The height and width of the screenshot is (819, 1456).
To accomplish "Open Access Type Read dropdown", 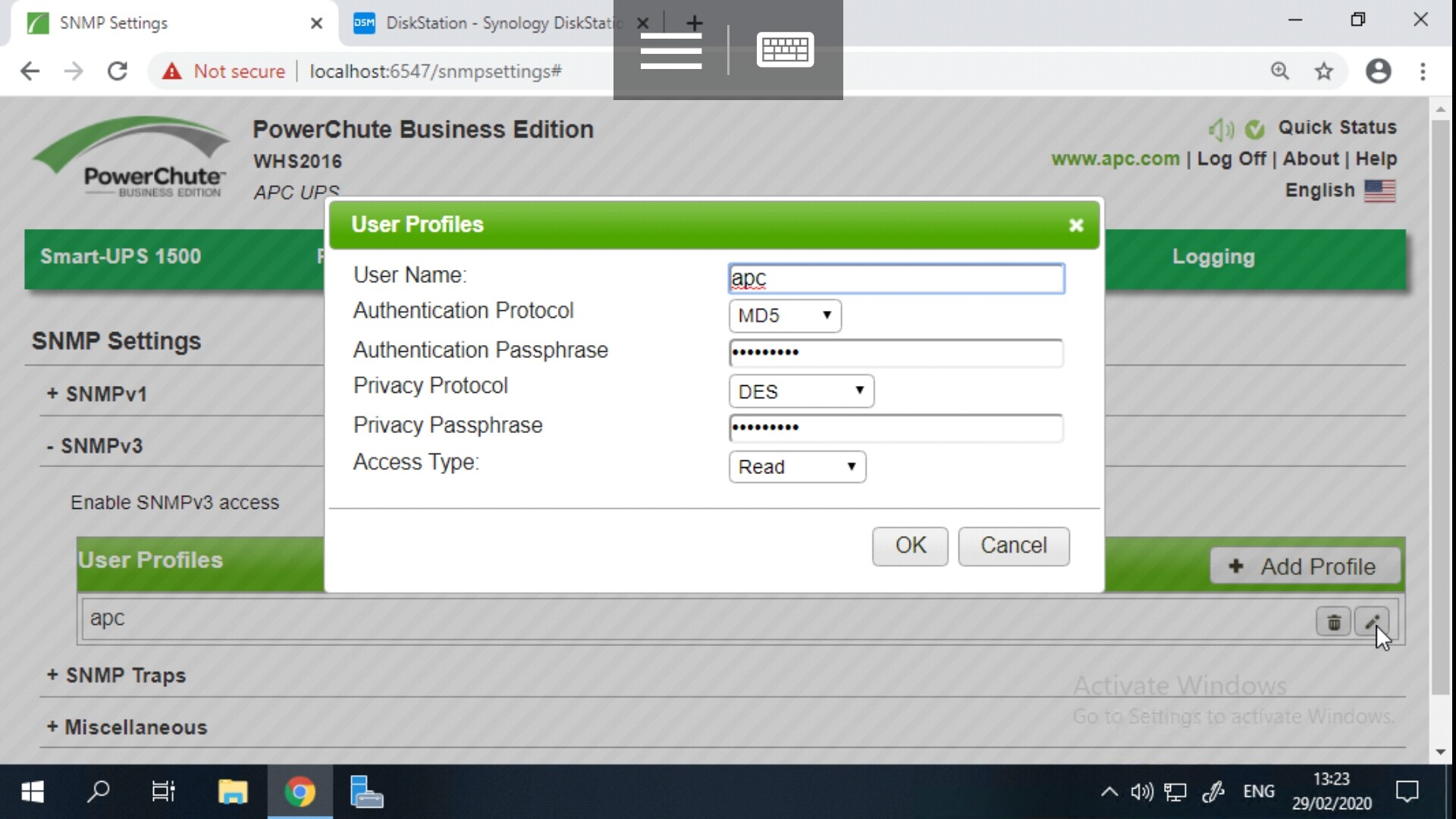I will tap(797, 466).
